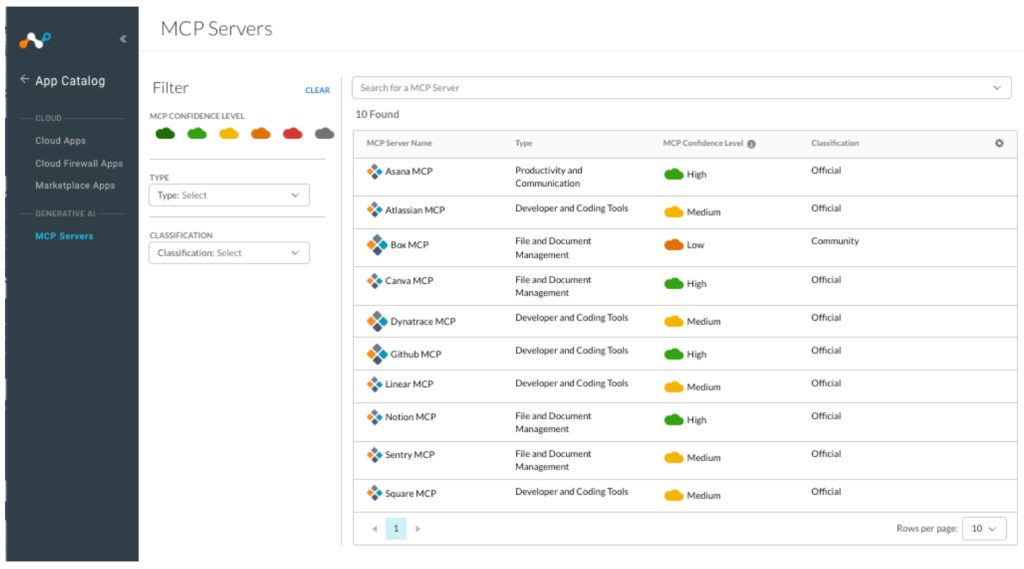Image resolution: width=1024 pixels, height=569 pixels.
Task: Open Github MCP server name
Action: click(416, 354)
